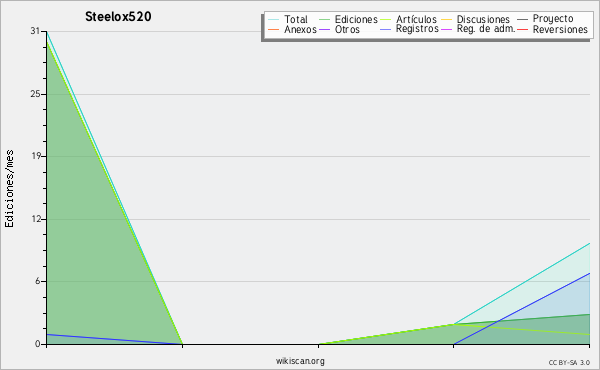Click the Ediciones/mes axis label
Viewport: 600px width, 370px height.
click(x=9, y=189)
